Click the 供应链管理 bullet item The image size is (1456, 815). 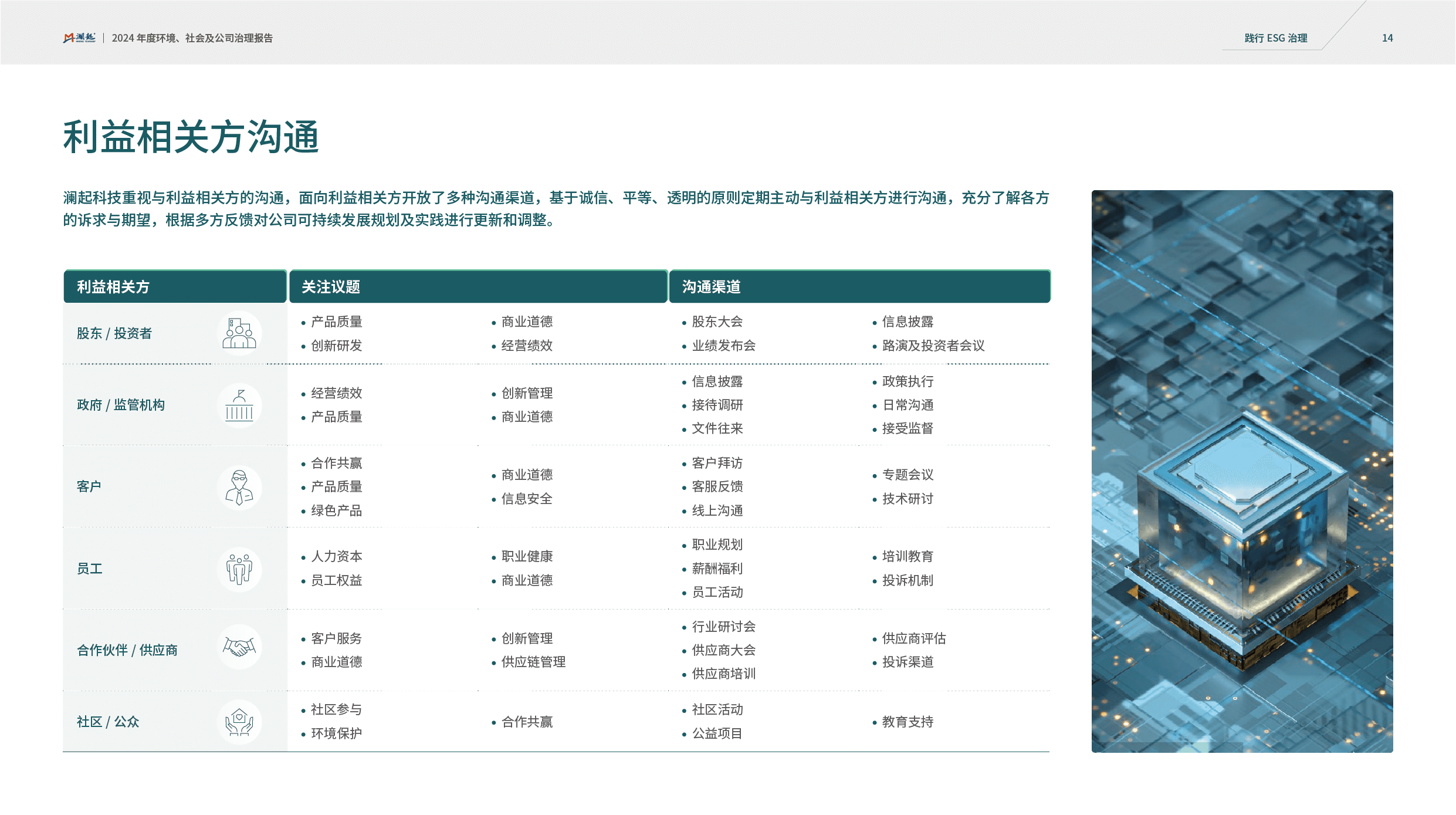click(533, 662)
